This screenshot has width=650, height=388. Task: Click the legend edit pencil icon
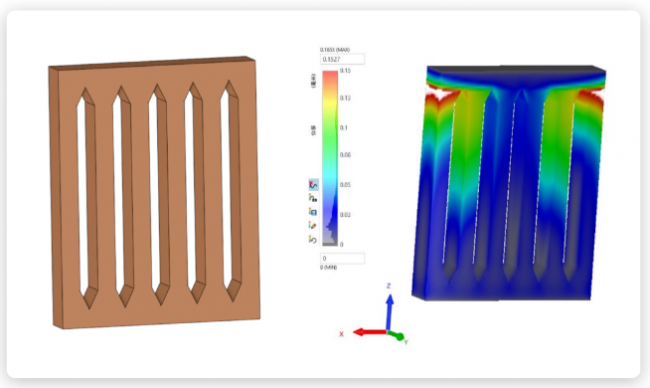click(313, 226)
